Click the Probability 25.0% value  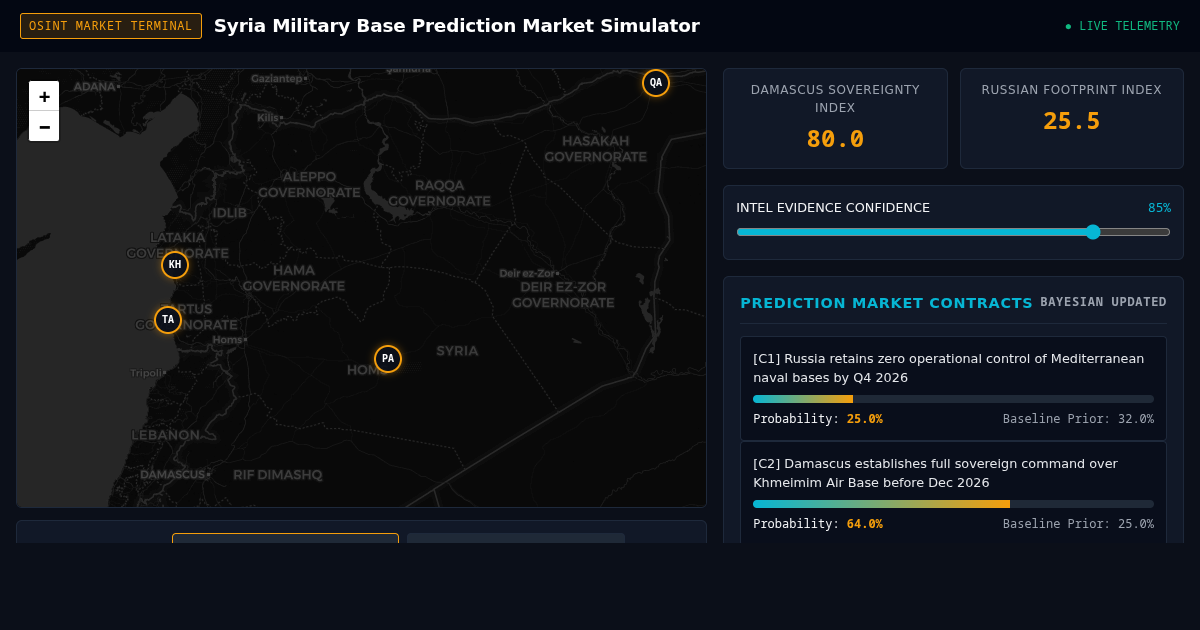(865, 419)
